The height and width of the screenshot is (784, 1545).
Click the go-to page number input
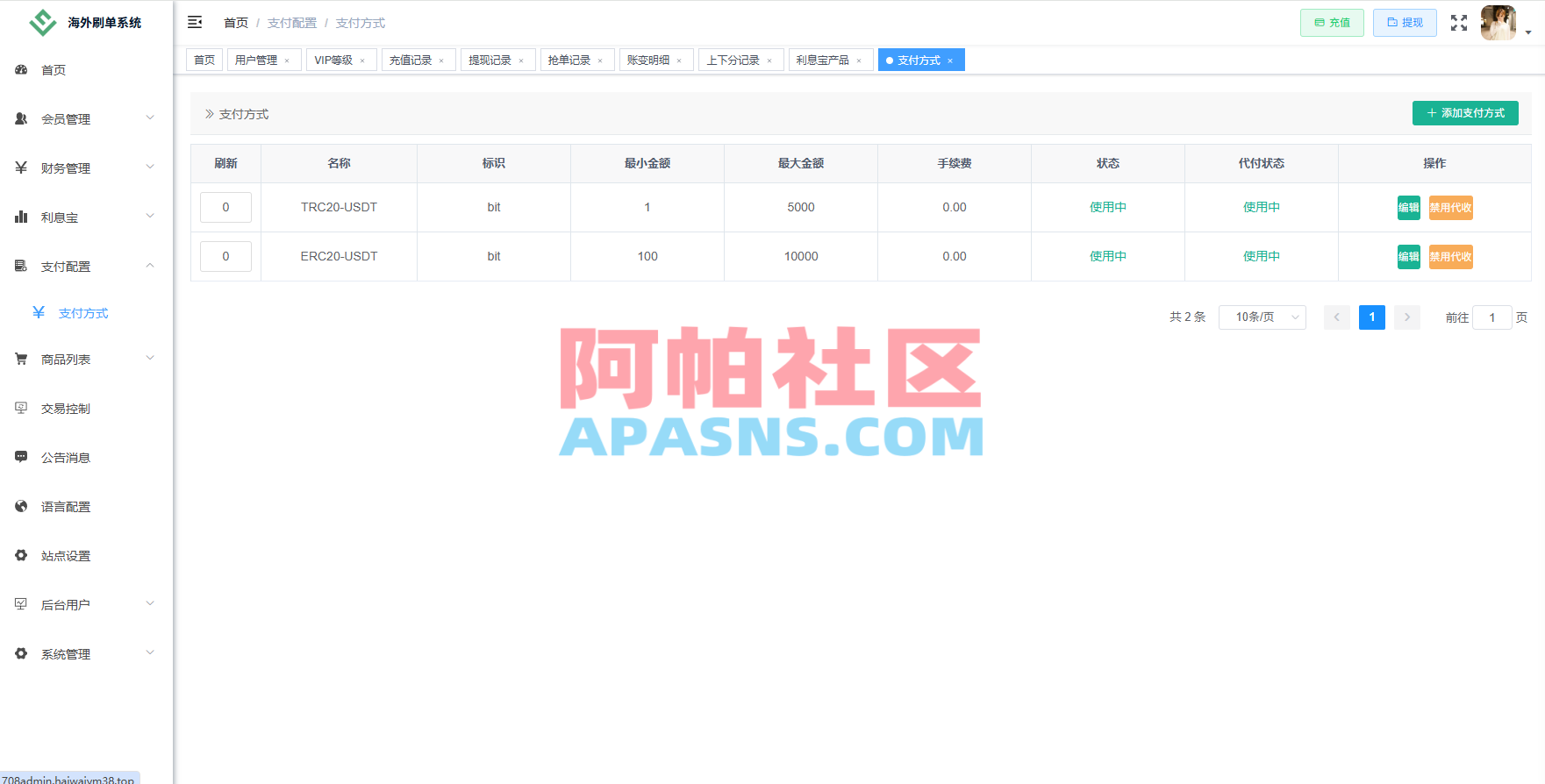[x=1491, y=317]
